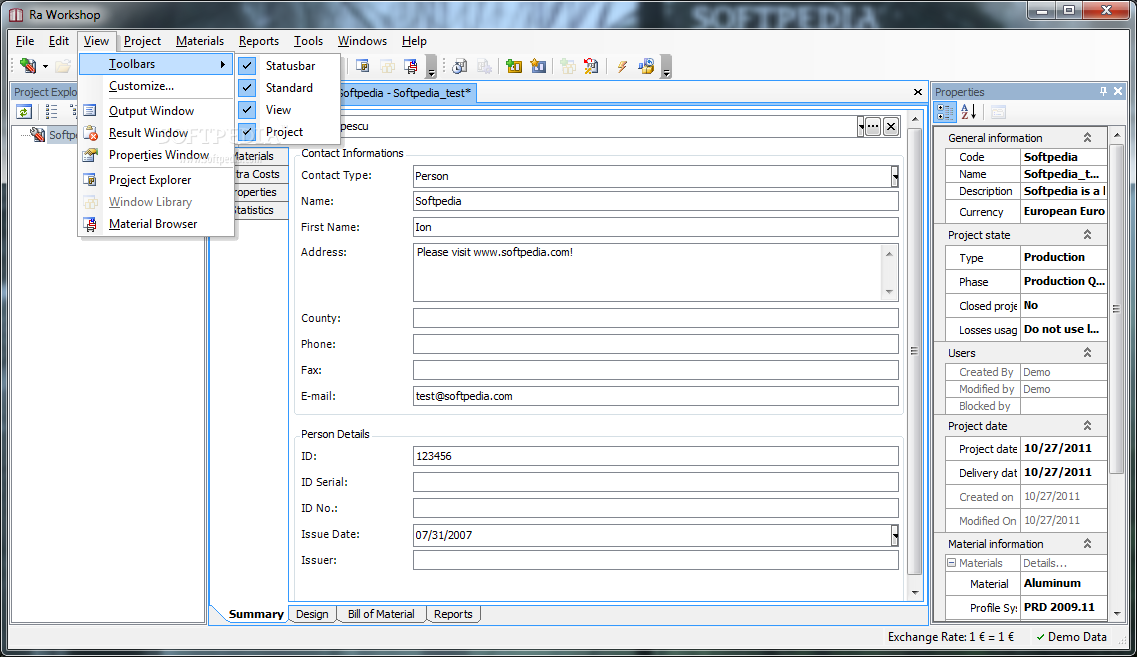Click the Ra Workshop title bar icon

tap(16, 15)
